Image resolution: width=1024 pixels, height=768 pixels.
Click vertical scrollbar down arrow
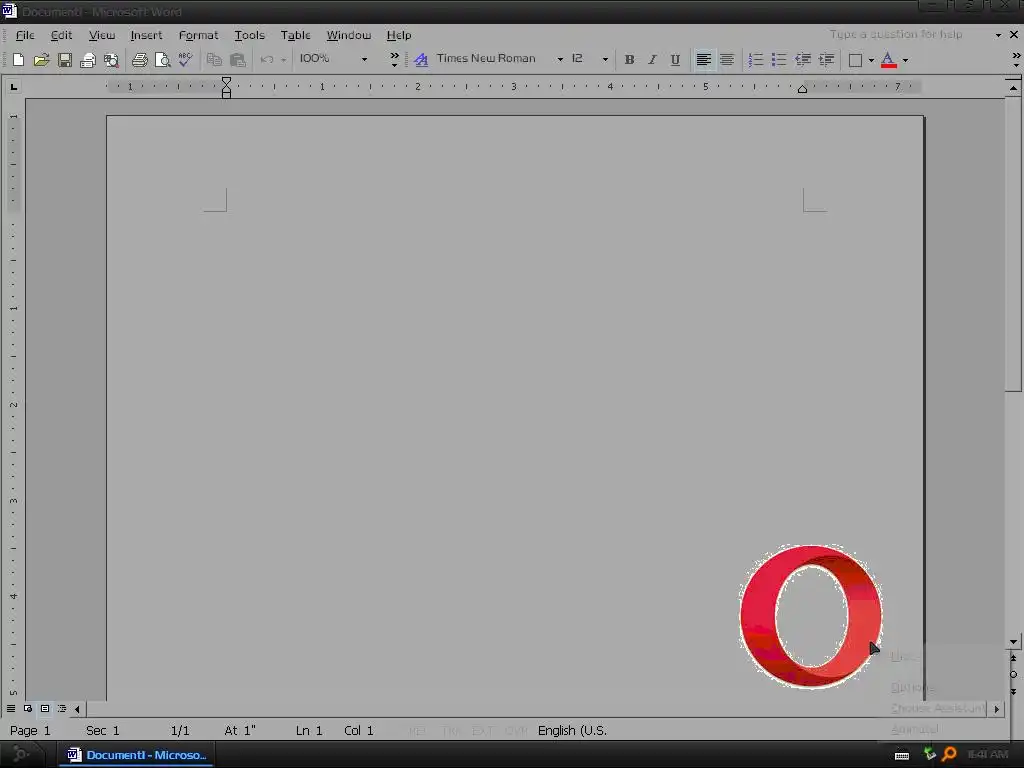[x=1013, y=642]
